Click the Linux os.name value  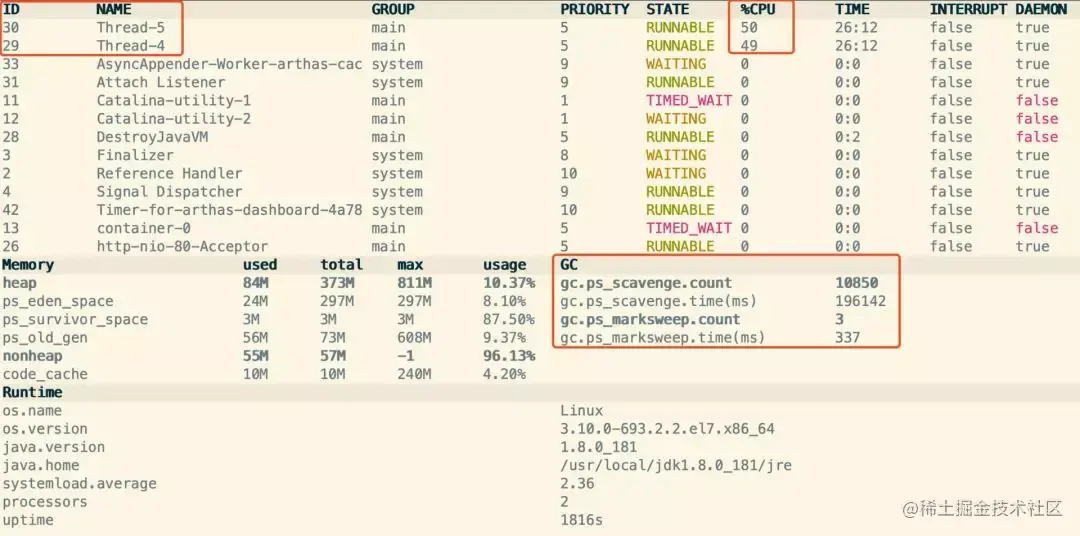582,411
